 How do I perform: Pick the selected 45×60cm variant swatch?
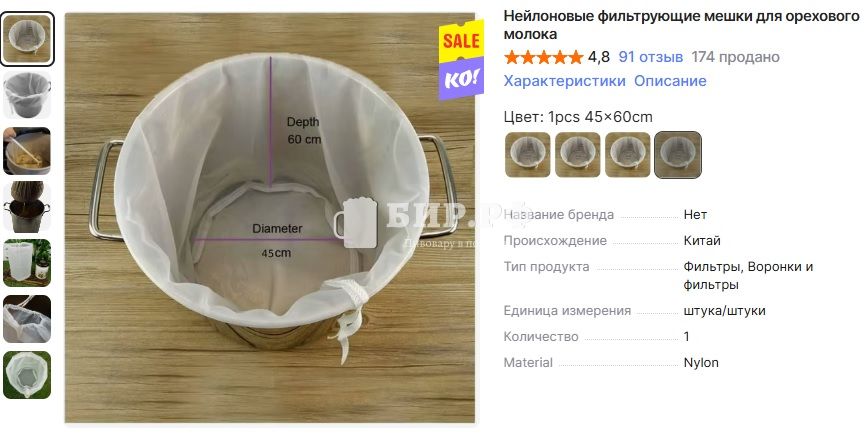(x=678, y=155)
